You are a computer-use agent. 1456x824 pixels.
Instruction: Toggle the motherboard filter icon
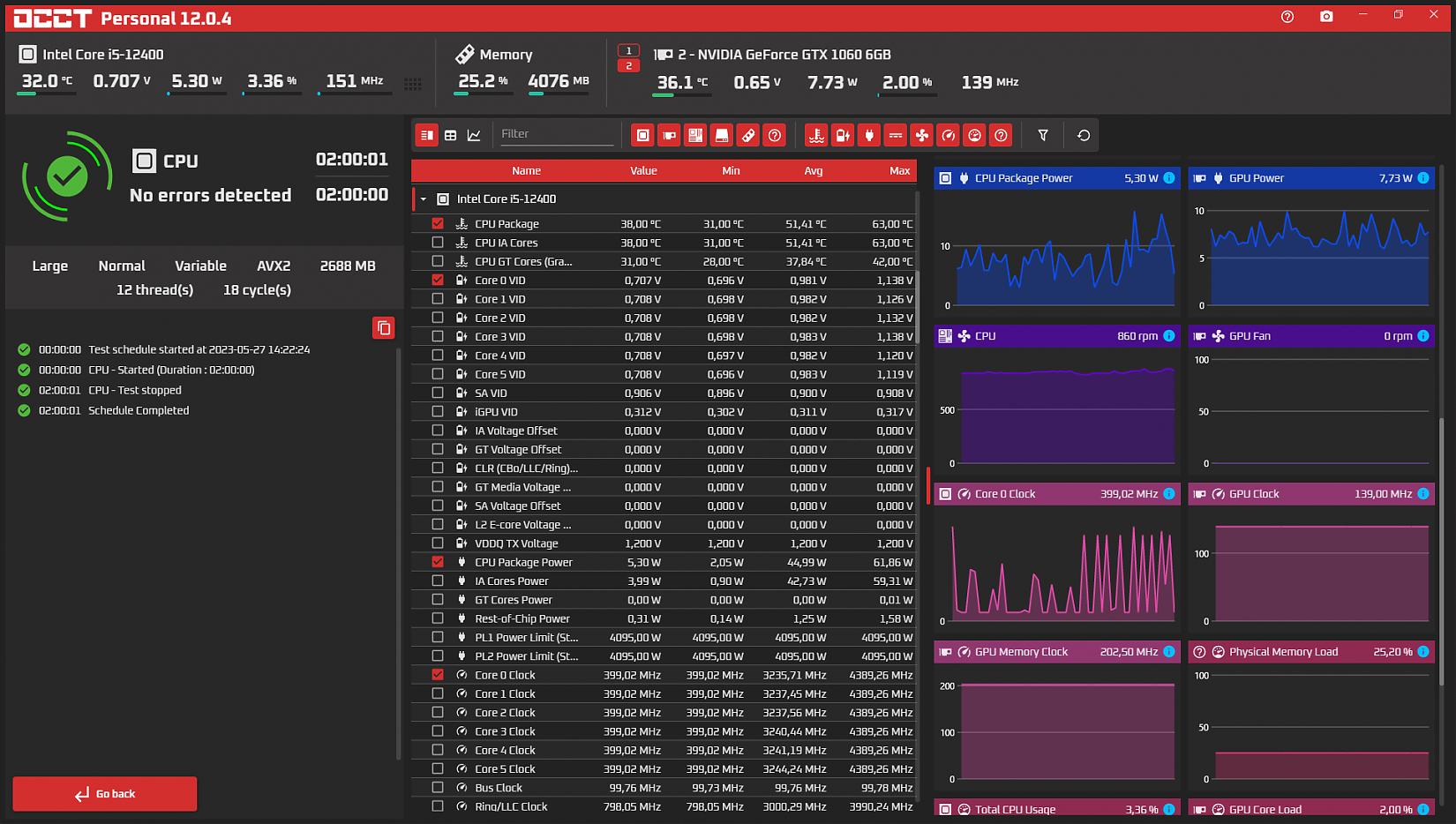pos(695,135)
